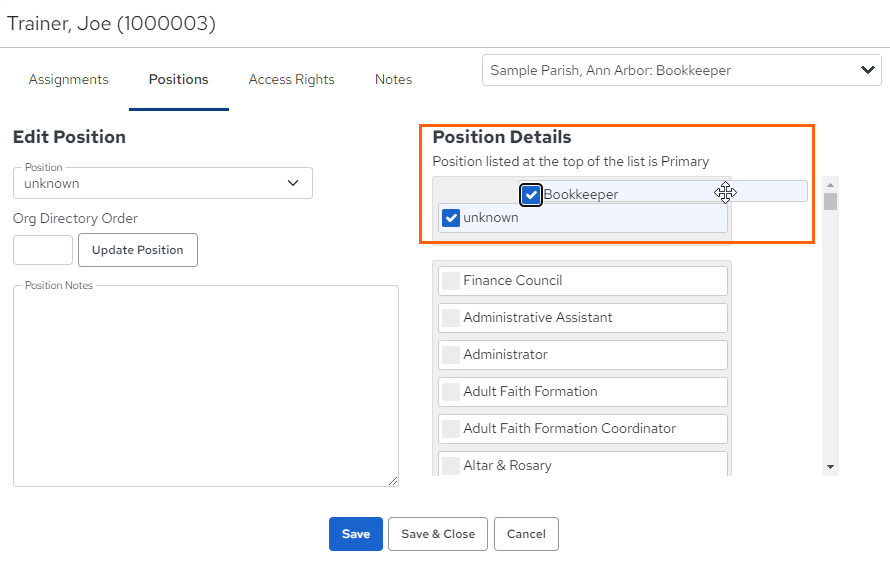This screenshot has height=561, width=890.
Task: Click the scroll-up arrow of positions list
Action: pos(830,185)
